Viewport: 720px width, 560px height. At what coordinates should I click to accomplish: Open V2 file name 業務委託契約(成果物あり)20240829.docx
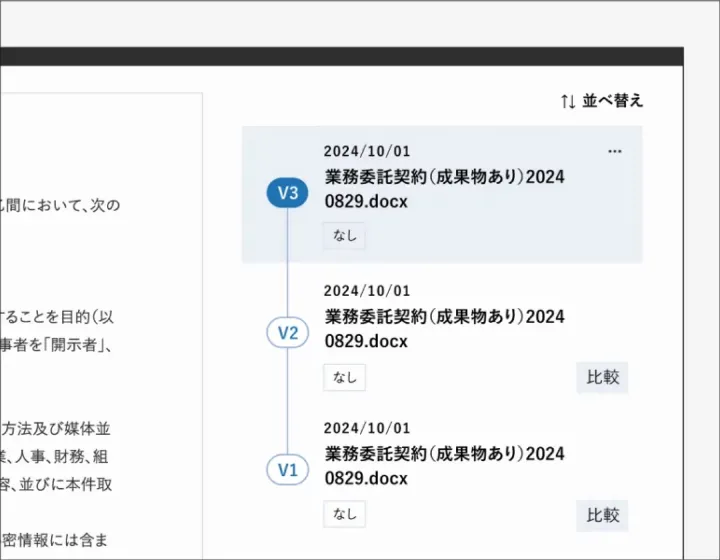[444, 329]
